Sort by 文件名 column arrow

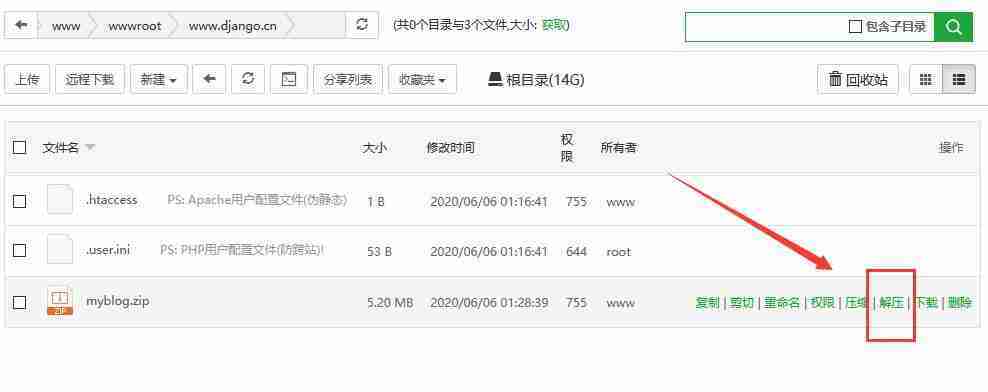[90, 147]
